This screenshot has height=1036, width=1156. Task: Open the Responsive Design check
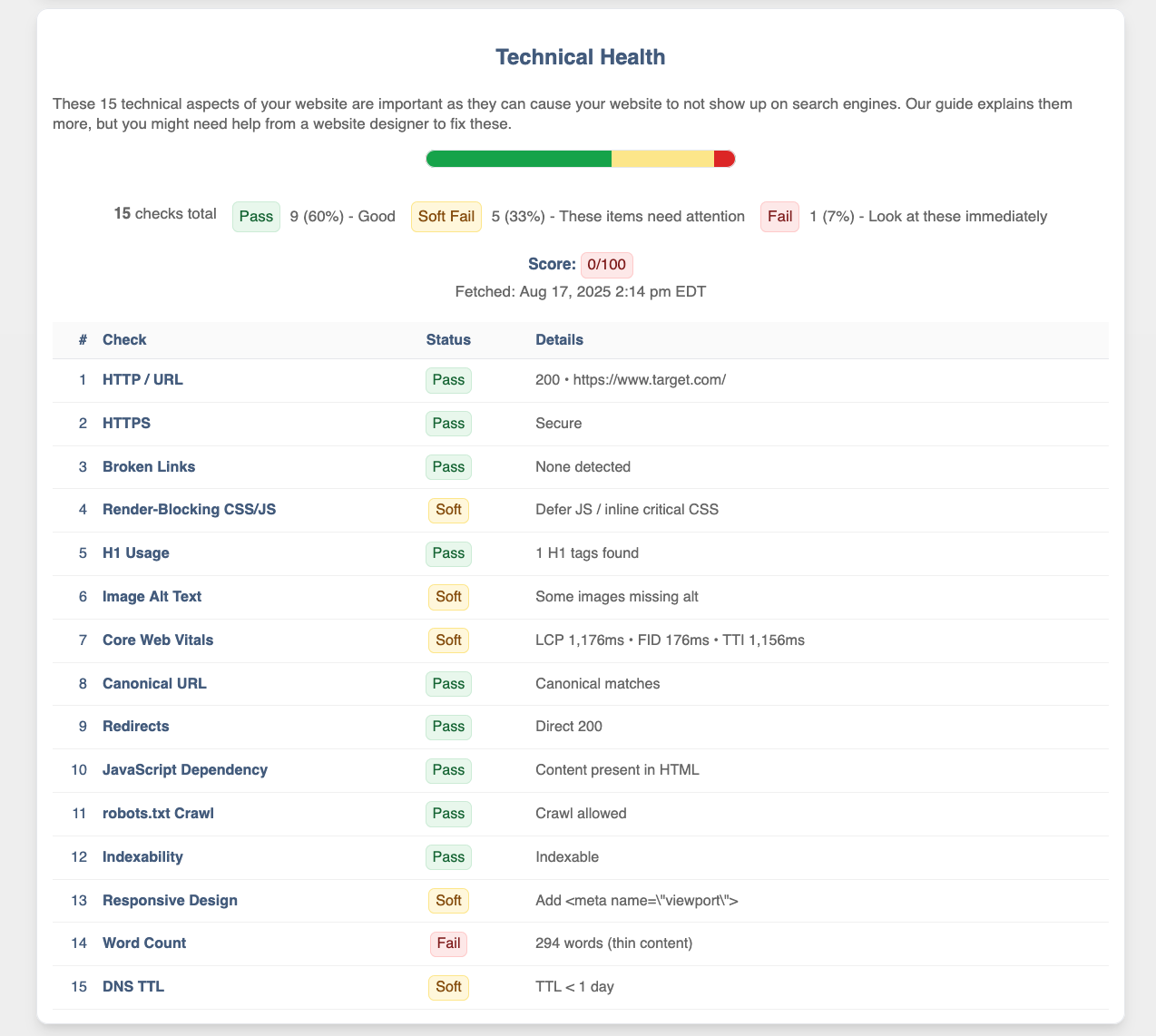170,901
